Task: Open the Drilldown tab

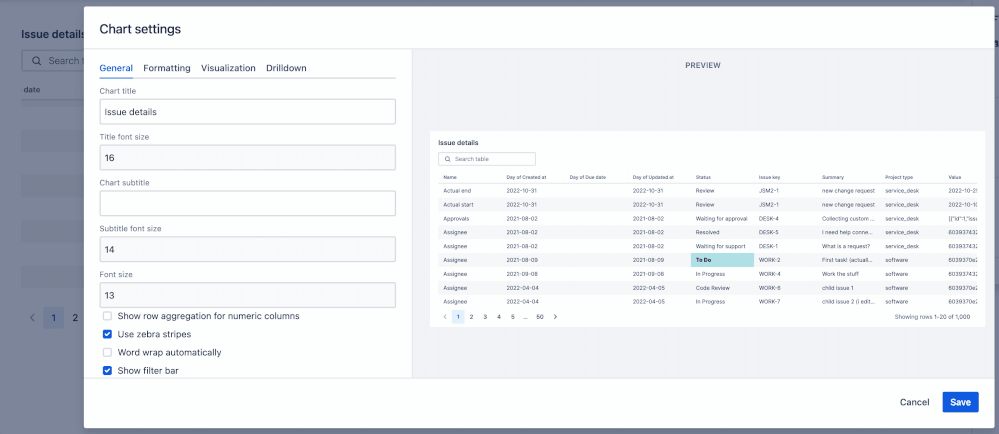Action: coord(286,68)
